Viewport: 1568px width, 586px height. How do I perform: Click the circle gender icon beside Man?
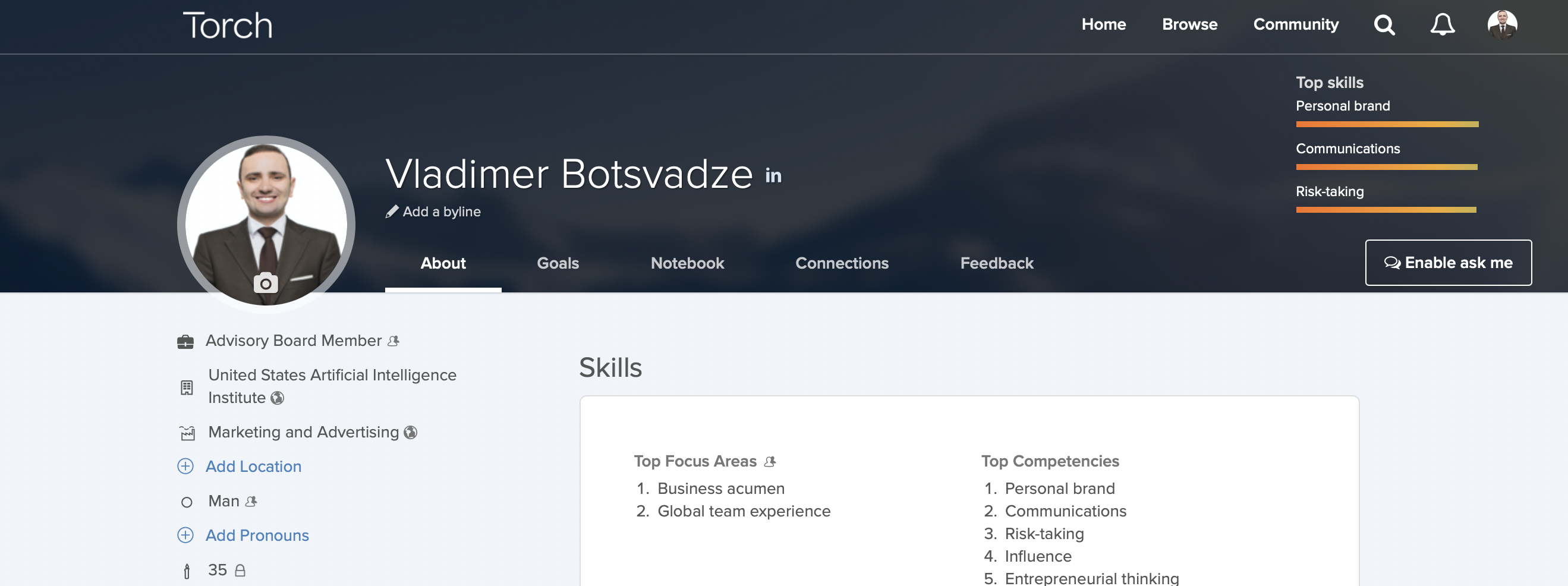click(186, 502)
